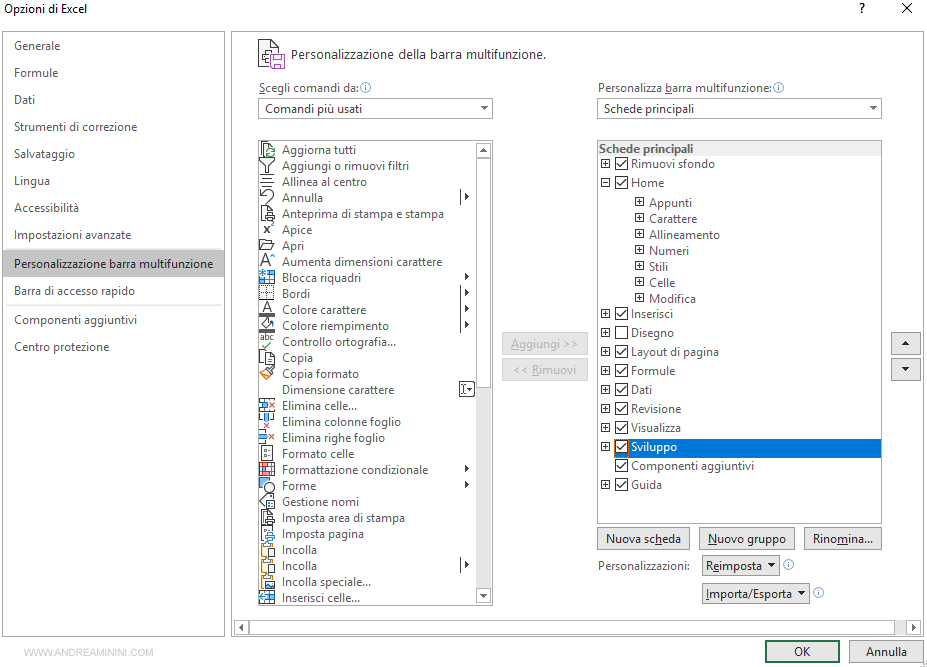
Task: Expand the Appunti group
Action: coord(640,202)
